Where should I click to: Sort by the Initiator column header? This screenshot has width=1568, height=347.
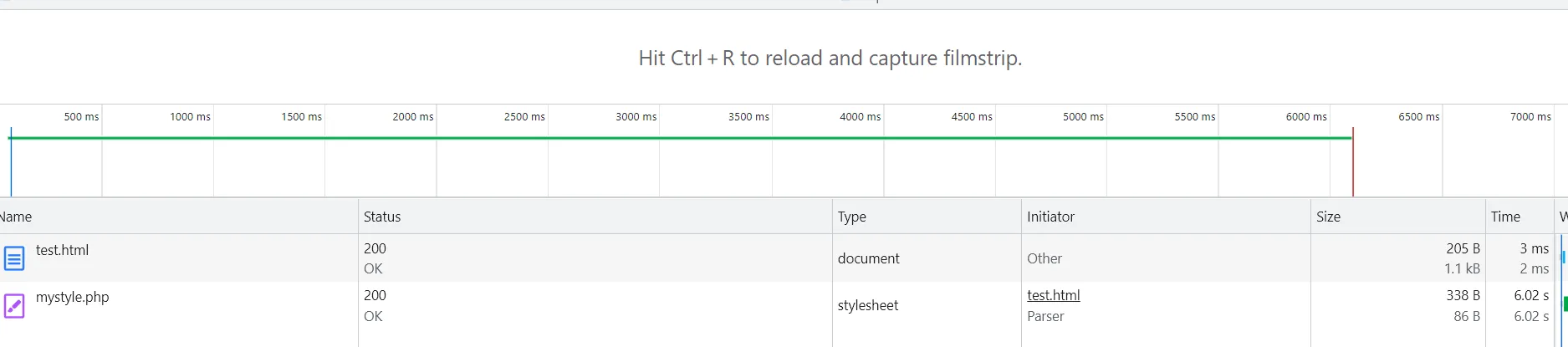[1050, 217]
